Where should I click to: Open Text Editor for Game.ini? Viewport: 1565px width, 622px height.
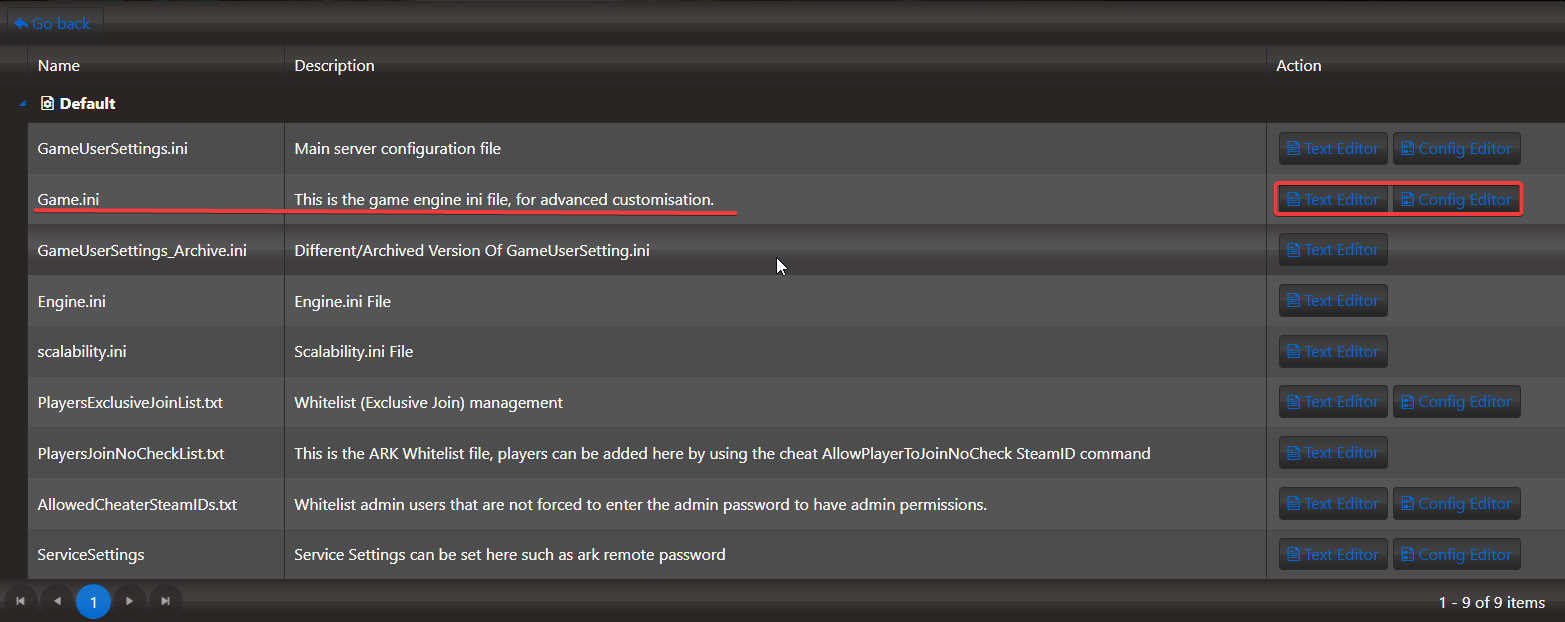pyautogui.click(x=1333, y=200)
